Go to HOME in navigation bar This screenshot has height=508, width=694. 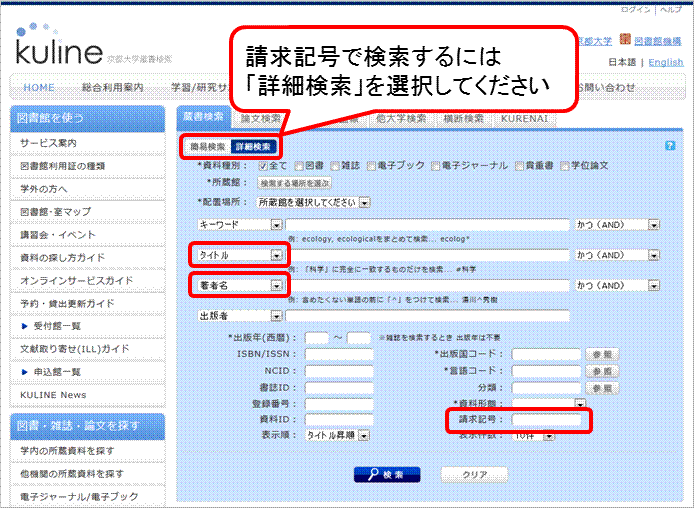pyautogui.click(x=39, y=88)
